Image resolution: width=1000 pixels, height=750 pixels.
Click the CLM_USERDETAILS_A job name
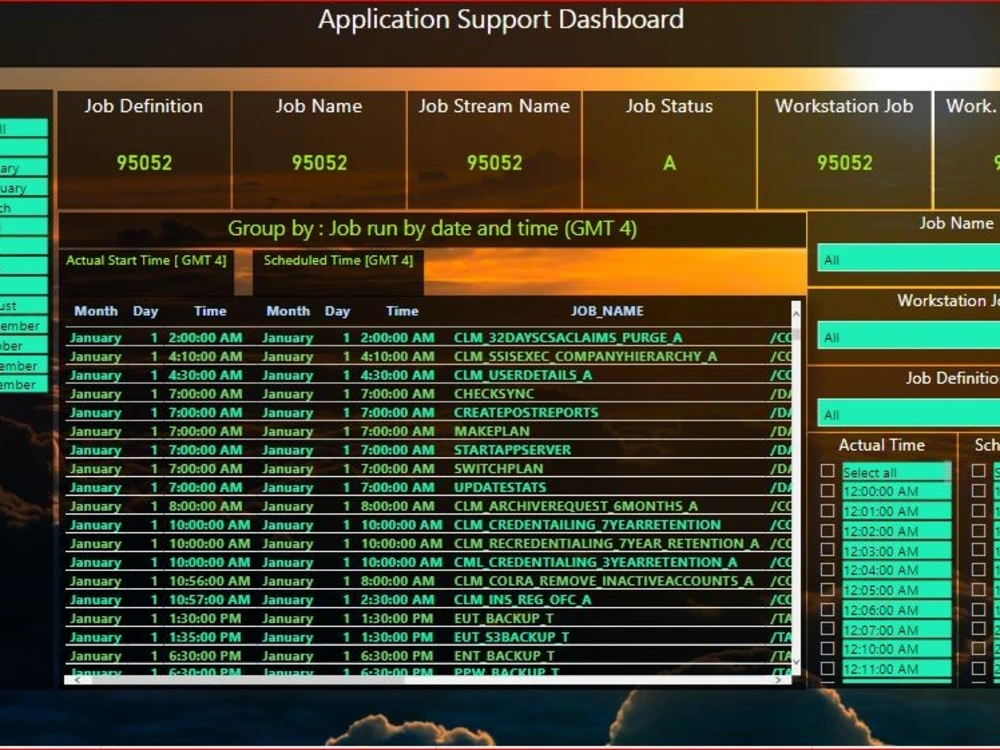pos(523,375)
